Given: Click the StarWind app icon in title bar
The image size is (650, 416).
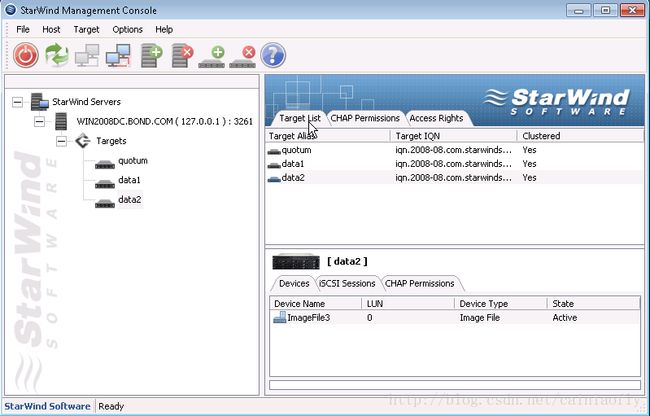Looking at the screenshot, I should point(11,10).
